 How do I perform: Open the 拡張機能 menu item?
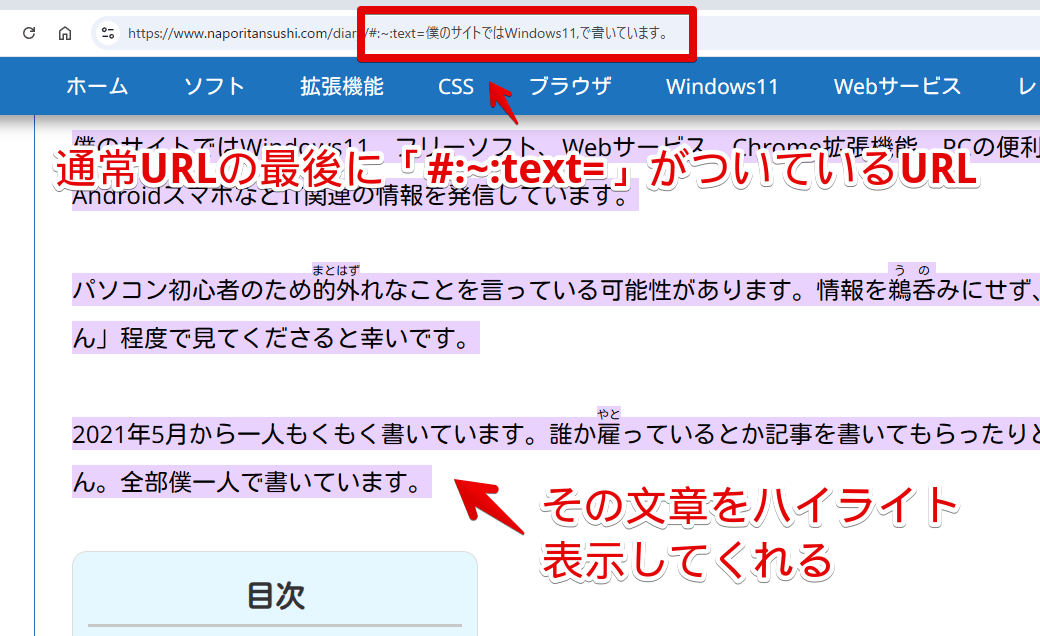[x=342, y=86]
